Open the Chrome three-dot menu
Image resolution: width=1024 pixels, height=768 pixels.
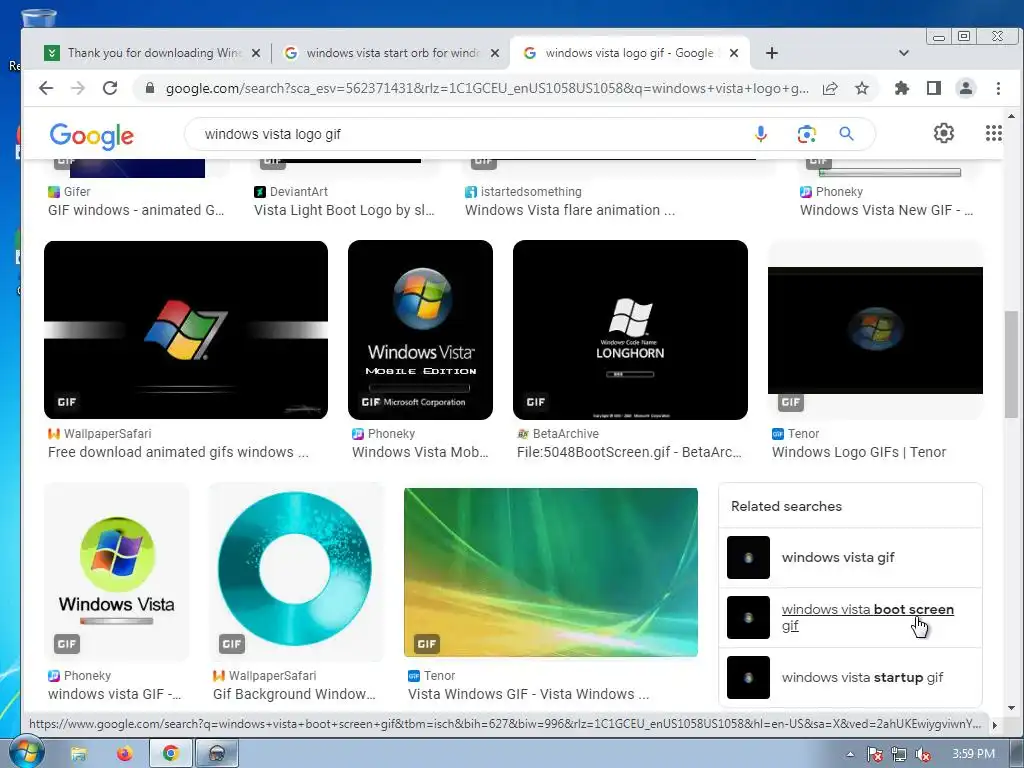pyautogui.click(x=998, y=88)
